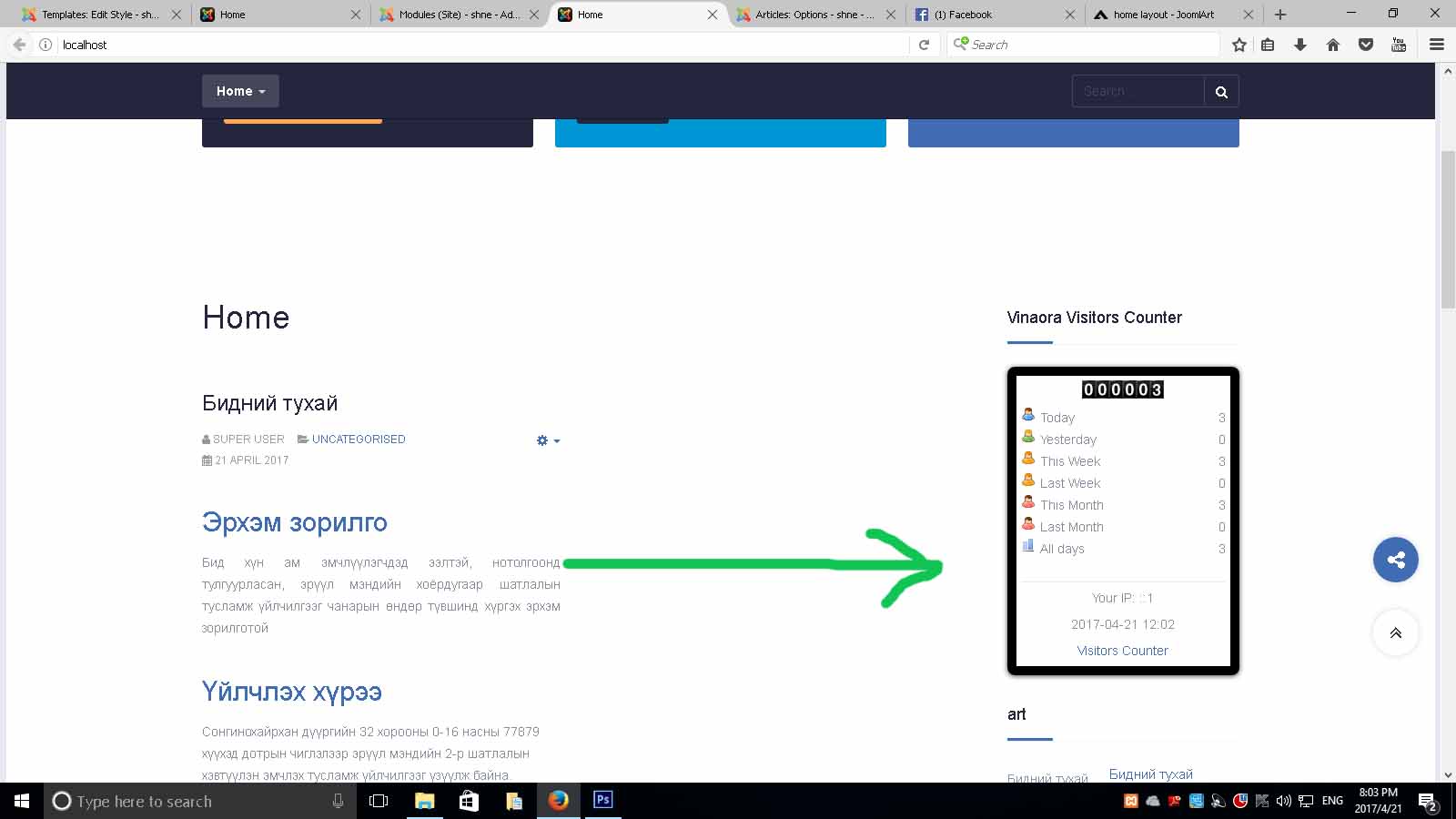Close the home layout - JoomlArt tab
The width and height of the screenshot is (1456, 819).
pos(1248,15)
